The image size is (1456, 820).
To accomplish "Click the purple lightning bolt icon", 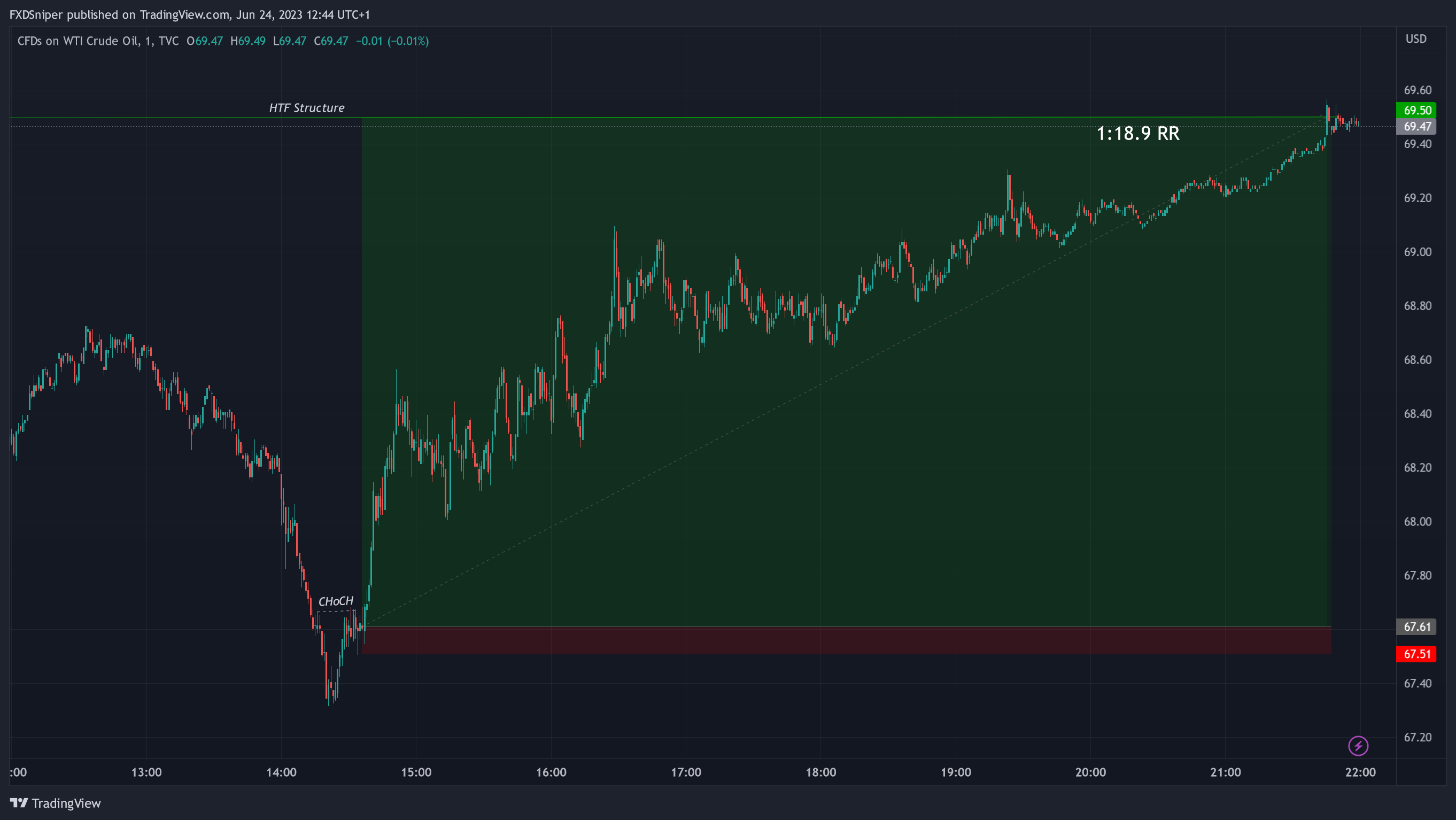I will click(x=1358, y=745).
